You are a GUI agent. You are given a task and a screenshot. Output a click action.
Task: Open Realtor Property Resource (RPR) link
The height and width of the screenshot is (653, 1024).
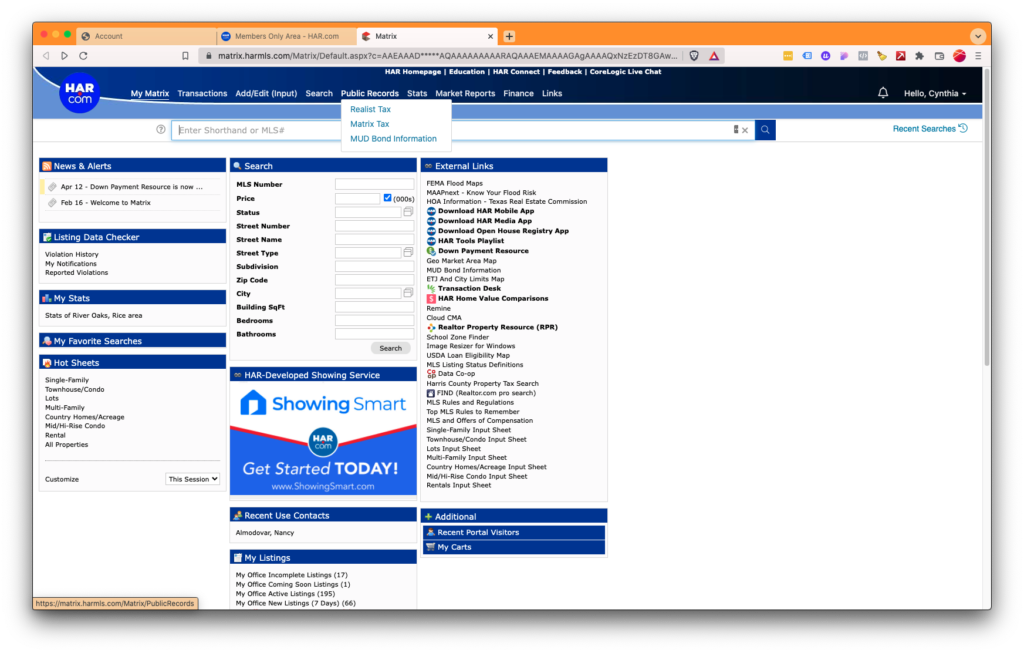coord(498,327)
